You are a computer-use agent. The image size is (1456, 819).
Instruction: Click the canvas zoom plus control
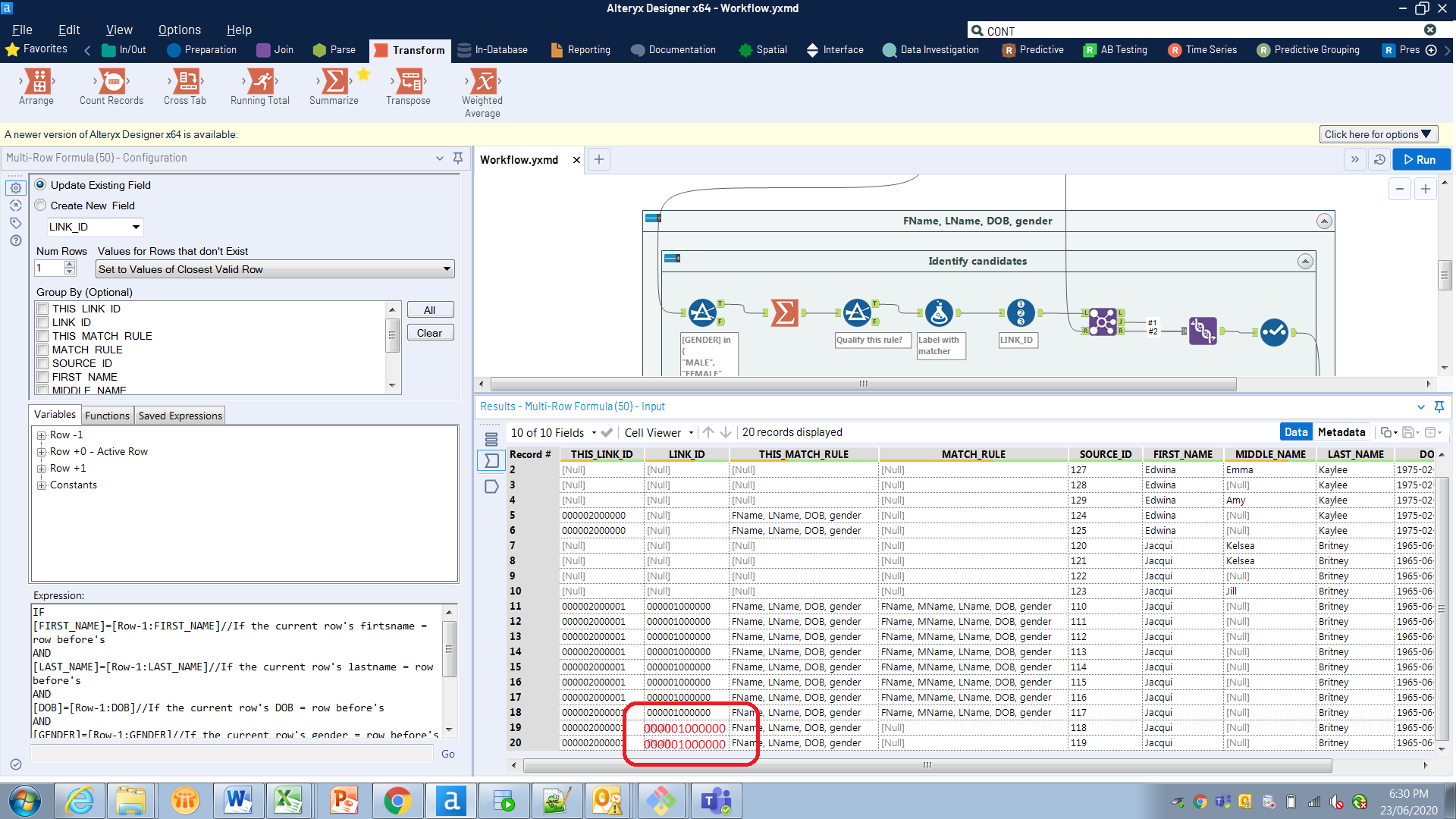(x=1425, y=189)
